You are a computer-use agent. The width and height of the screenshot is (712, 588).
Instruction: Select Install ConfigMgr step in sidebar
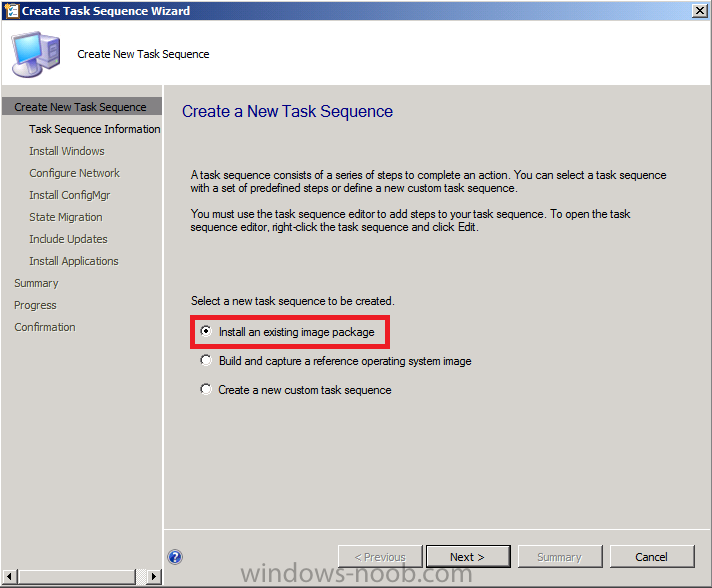(x=69, y=195)
